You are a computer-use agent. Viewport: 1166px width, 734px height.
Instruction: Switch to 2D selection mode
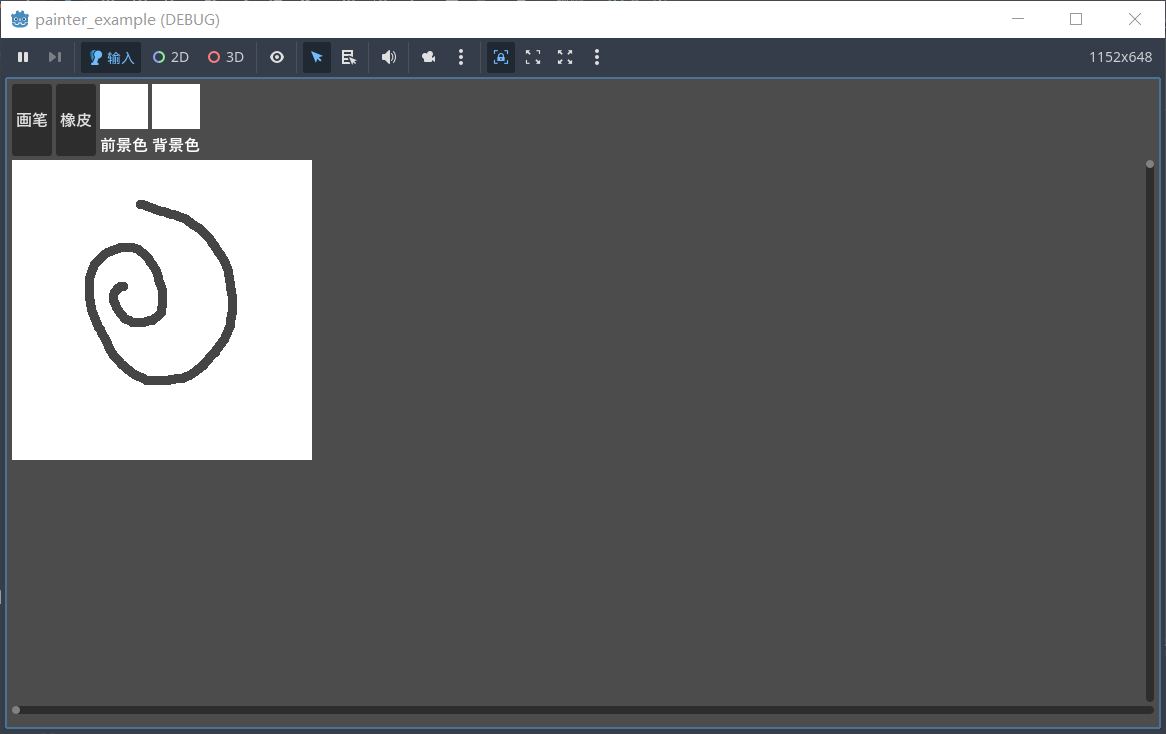[x=171, y=58]
